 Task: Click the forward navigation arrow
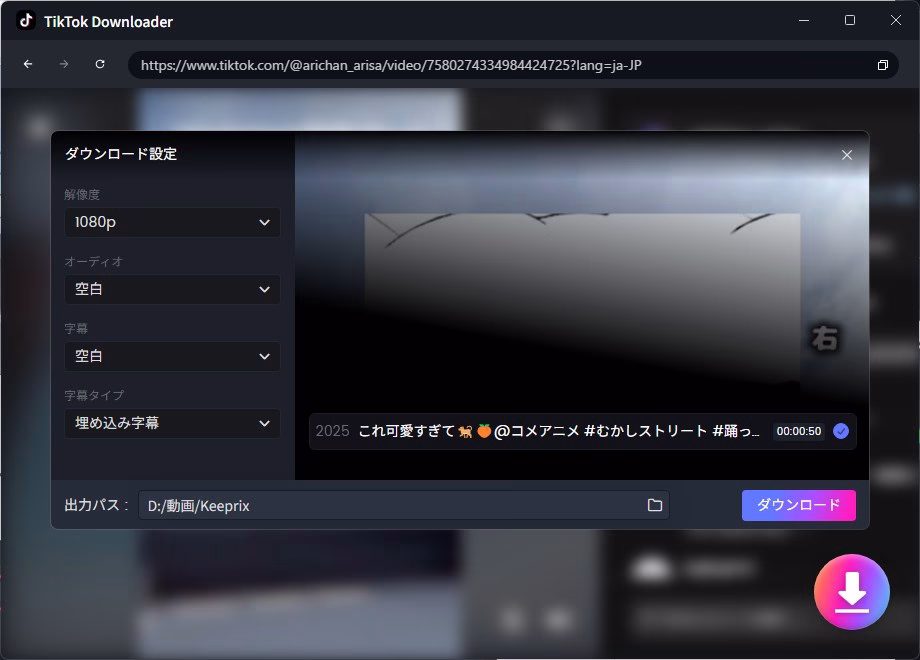point(64,64)
